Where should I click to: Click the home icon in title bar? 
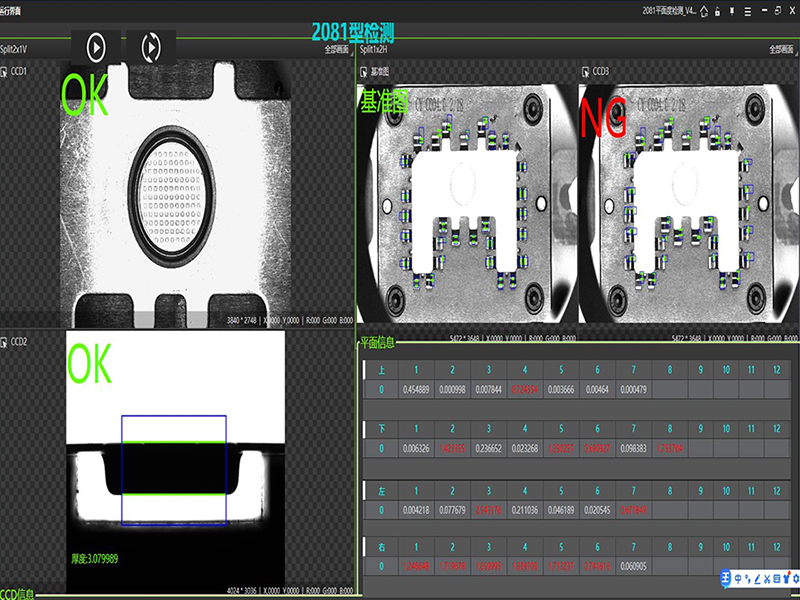(x=705, y=11)
